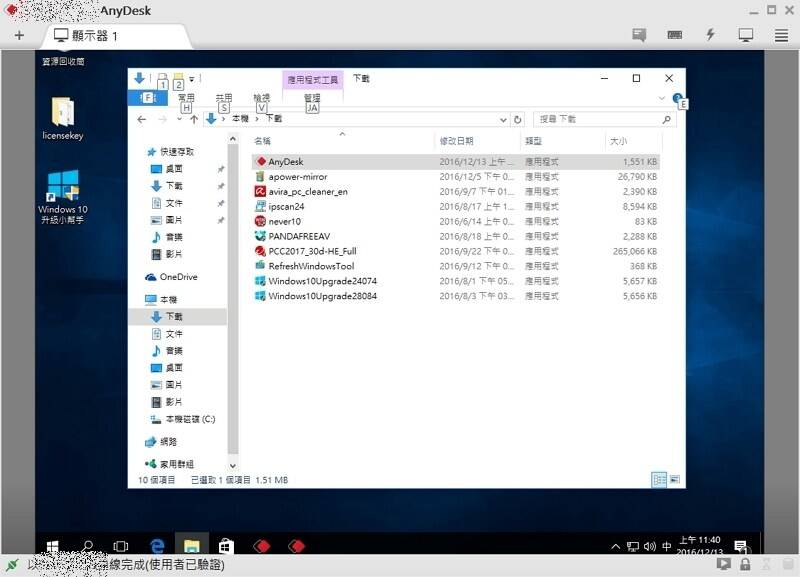Select OneDrive in the navigation pane
This screenshot has height=577, width=800.
point(178,277)
